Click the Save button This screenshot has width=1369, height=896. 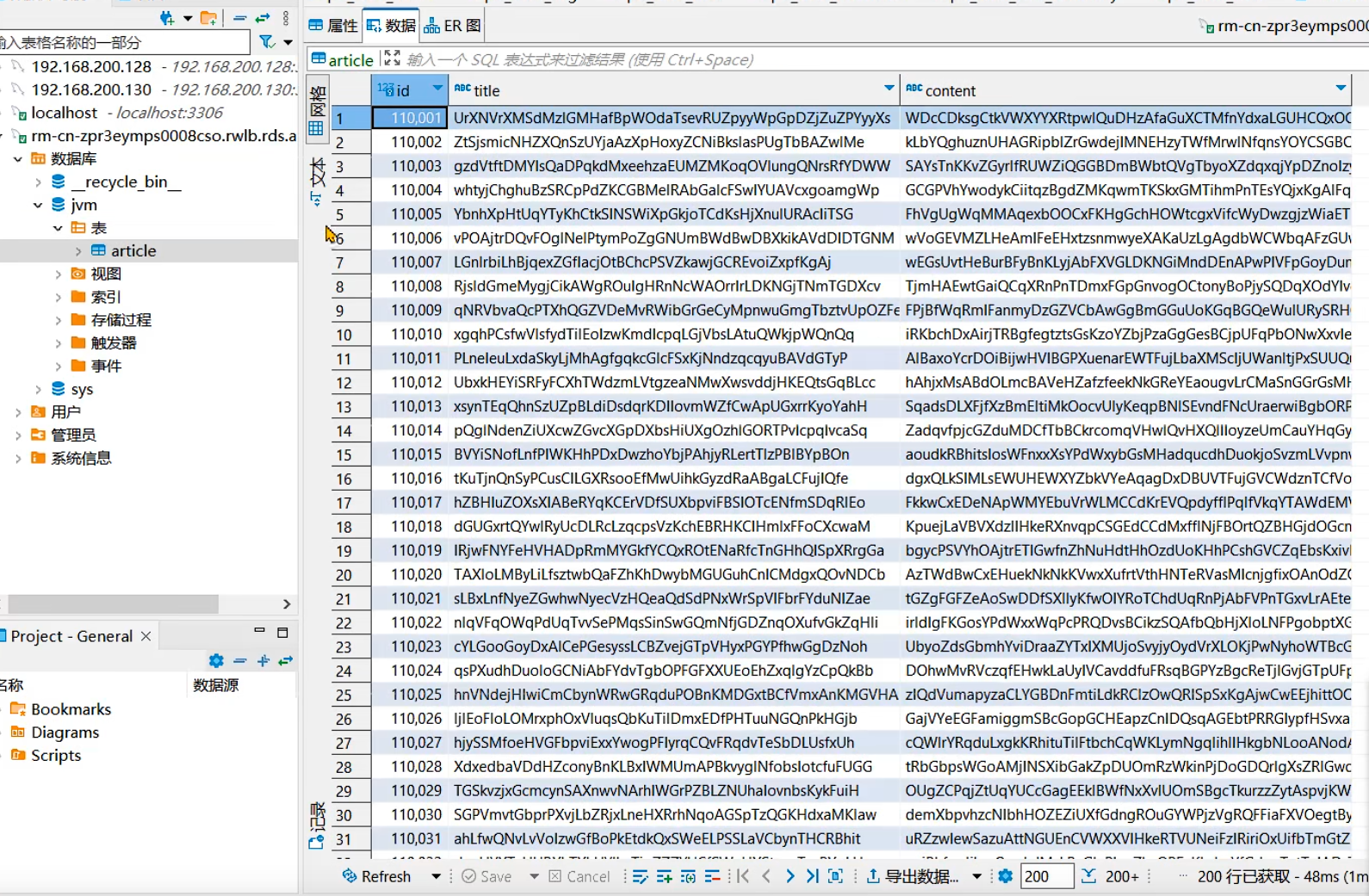[486, 876]
